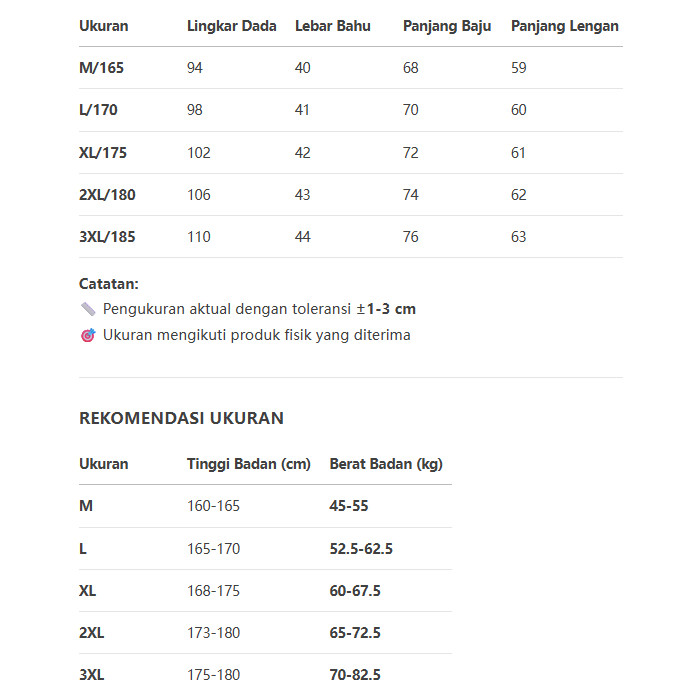Click the Panjang Baju column header
This screenshot has height=690, width=690.
pyautogui.click(x=446, y=26)
